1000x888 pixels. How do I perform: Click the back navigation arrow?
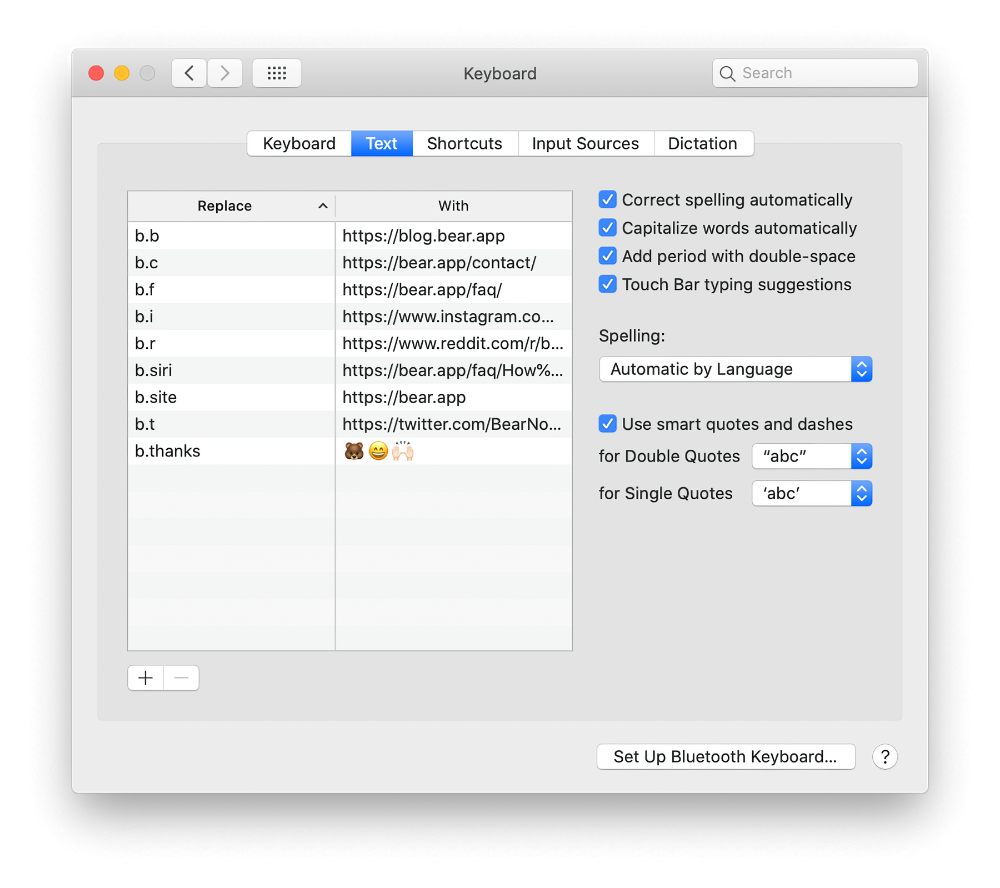click(189, 73)
